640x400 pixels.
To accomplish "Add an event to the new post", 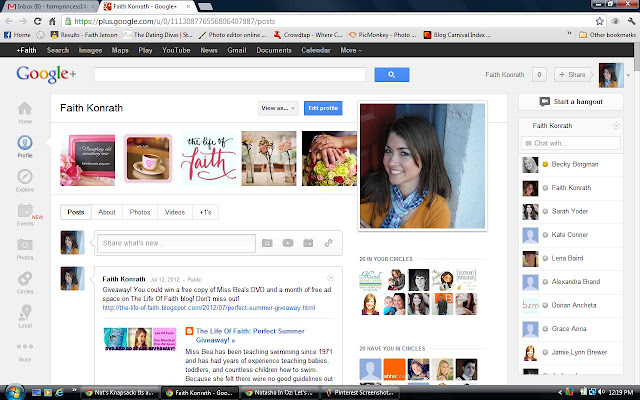I will coord(308,243).
